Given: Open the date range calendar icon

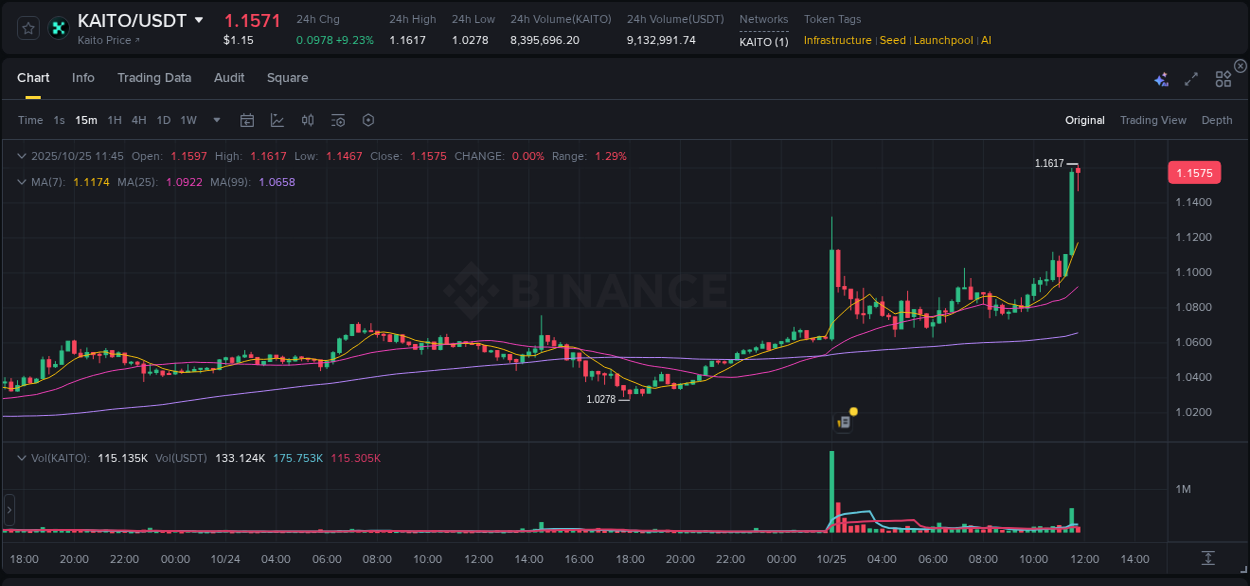Looking at the screenshot, I should 247,119.
